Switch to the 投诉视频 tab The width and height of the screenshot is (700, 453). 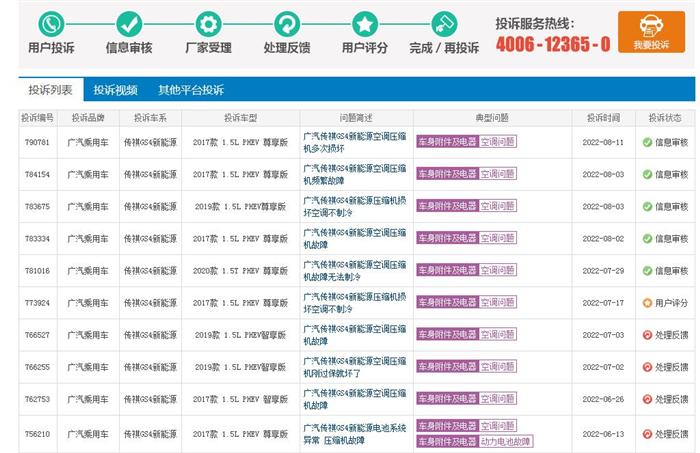pyautogui.click(x=115, y=90)
